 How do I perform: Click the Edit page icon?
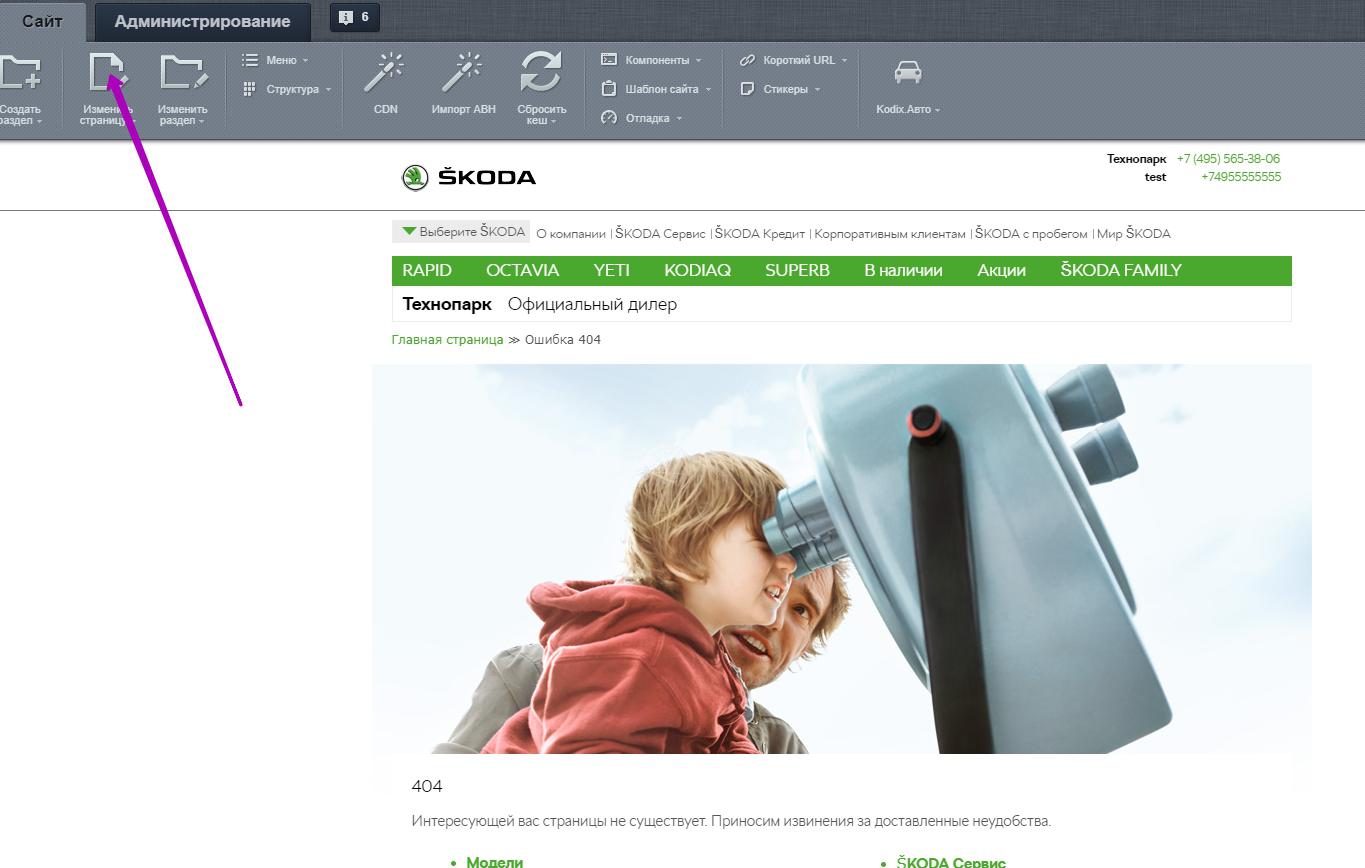pos(107,73)
